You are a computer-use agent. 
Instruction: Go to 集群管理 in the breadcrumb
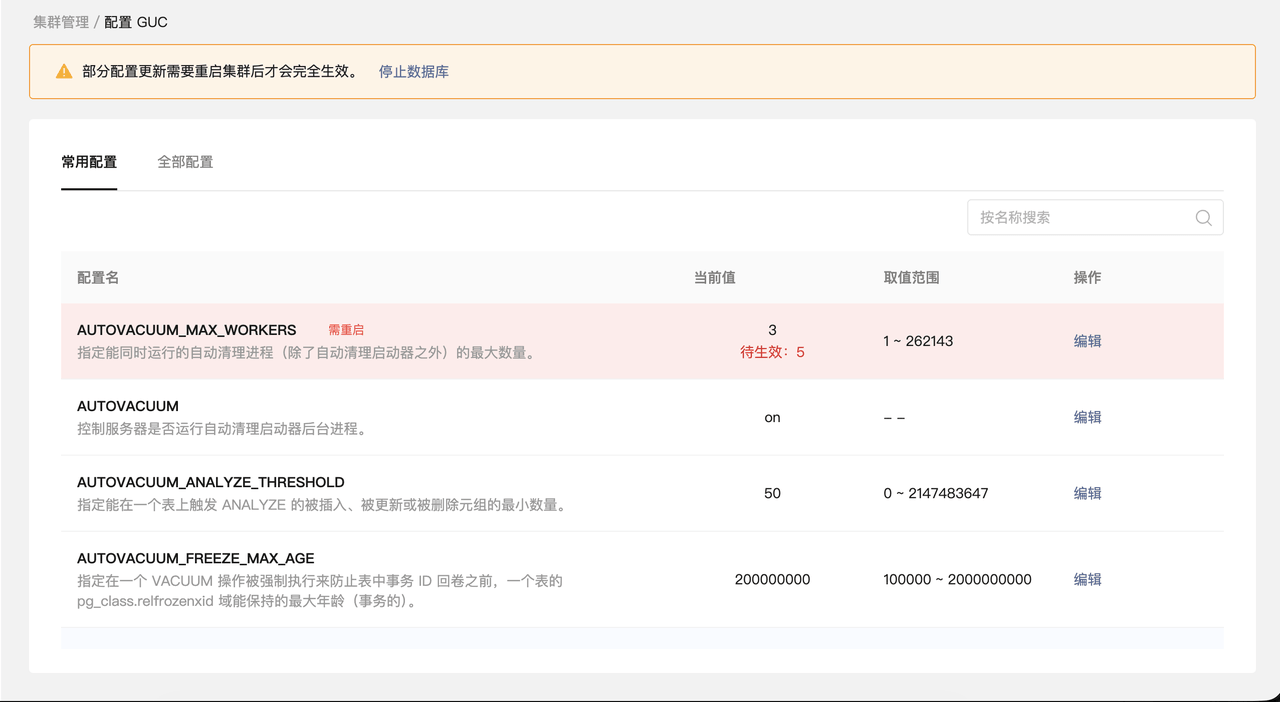coord(61,22)
